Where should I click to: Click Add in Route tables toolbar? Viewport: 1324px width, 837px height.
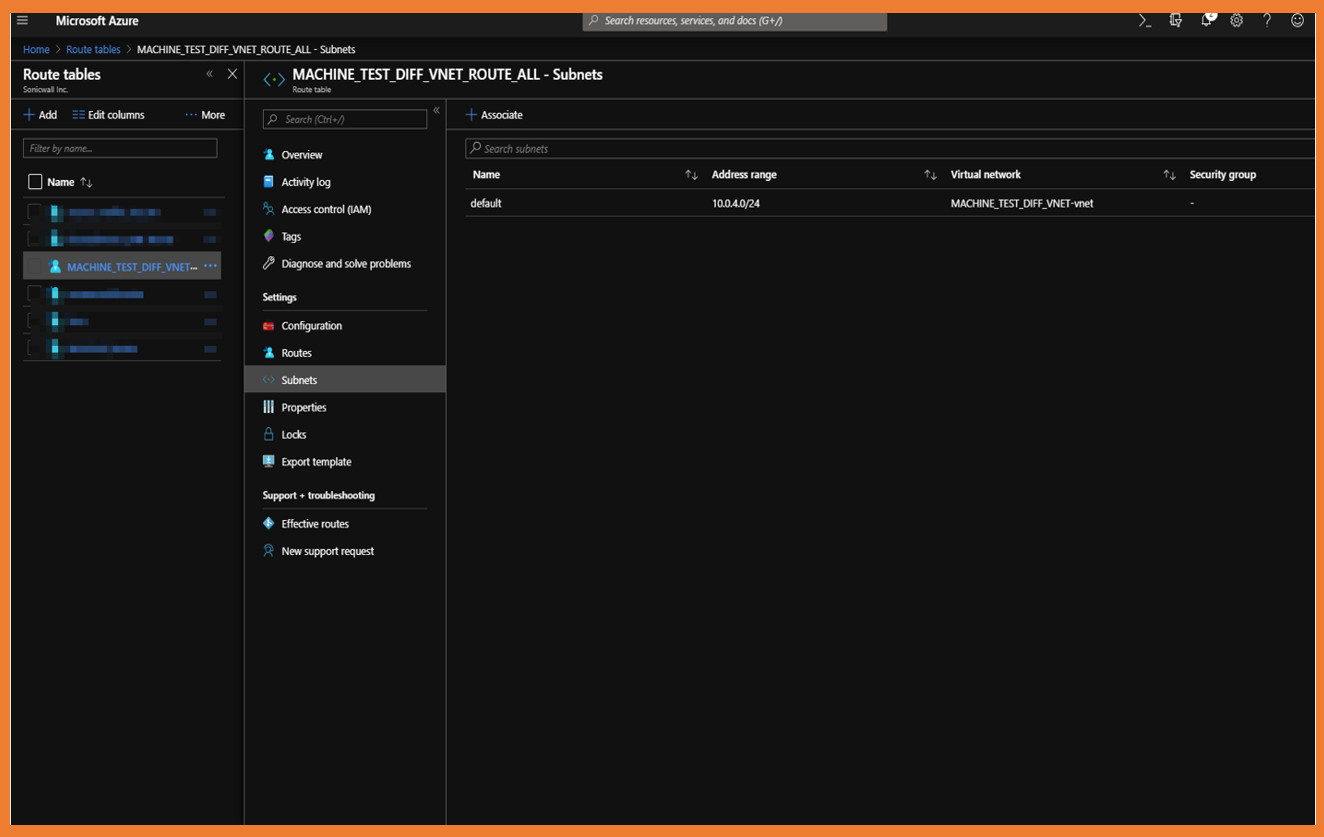click(x=40, y=115)
